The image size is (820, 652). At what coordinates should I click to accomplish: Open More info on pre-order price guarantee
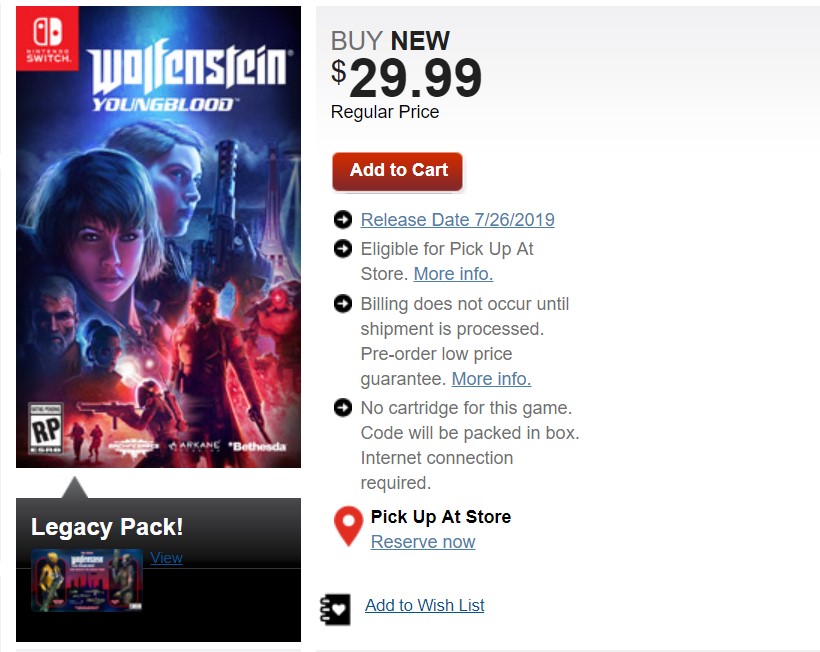[491, 379]
